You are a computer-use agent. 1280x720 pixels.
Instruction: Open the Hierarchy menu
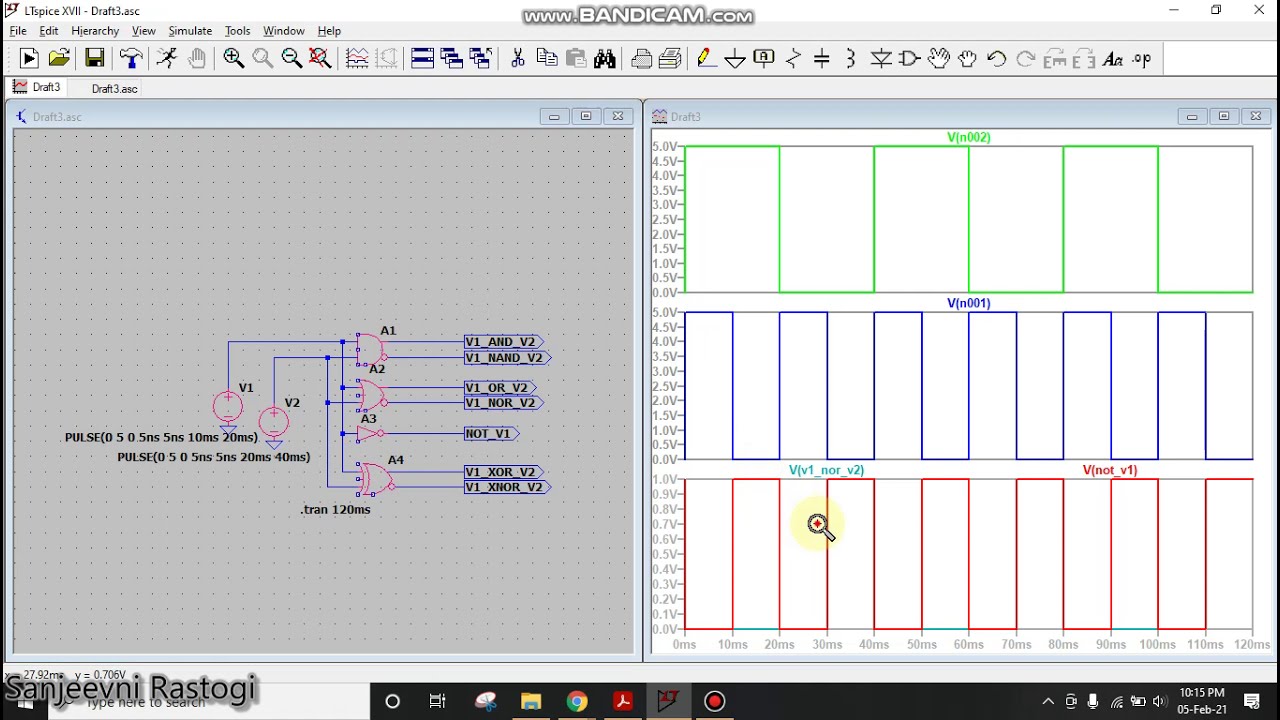95,31
